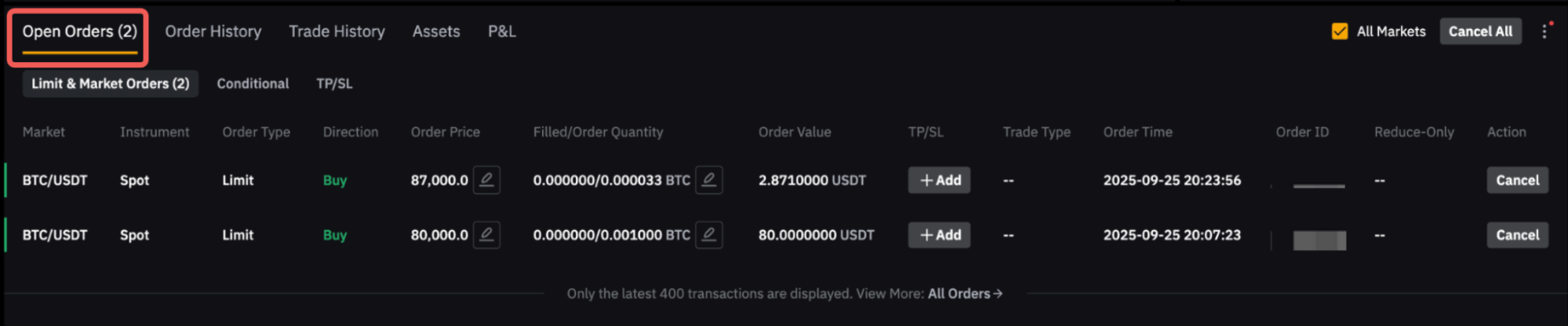This screenshot has height=326, width=1568.
Task: Open the three-dot more options menu
Action: 1544,31
